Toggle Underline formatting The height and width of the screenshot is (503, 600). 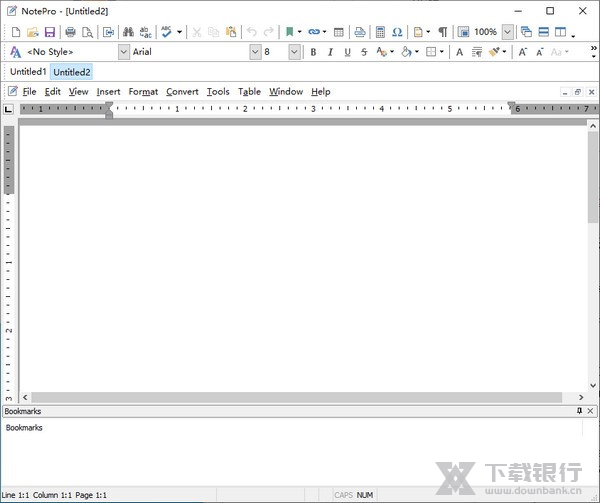[347, 52]
